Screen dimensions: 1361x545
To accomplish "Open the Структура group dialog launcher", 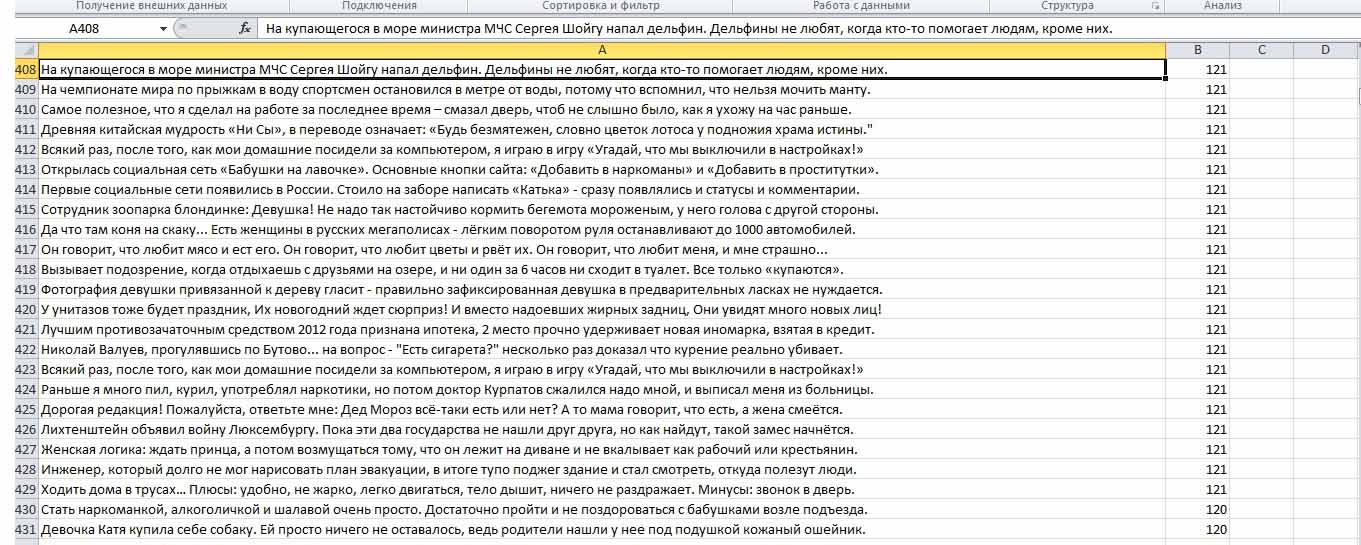I will tap(1157, 6).
